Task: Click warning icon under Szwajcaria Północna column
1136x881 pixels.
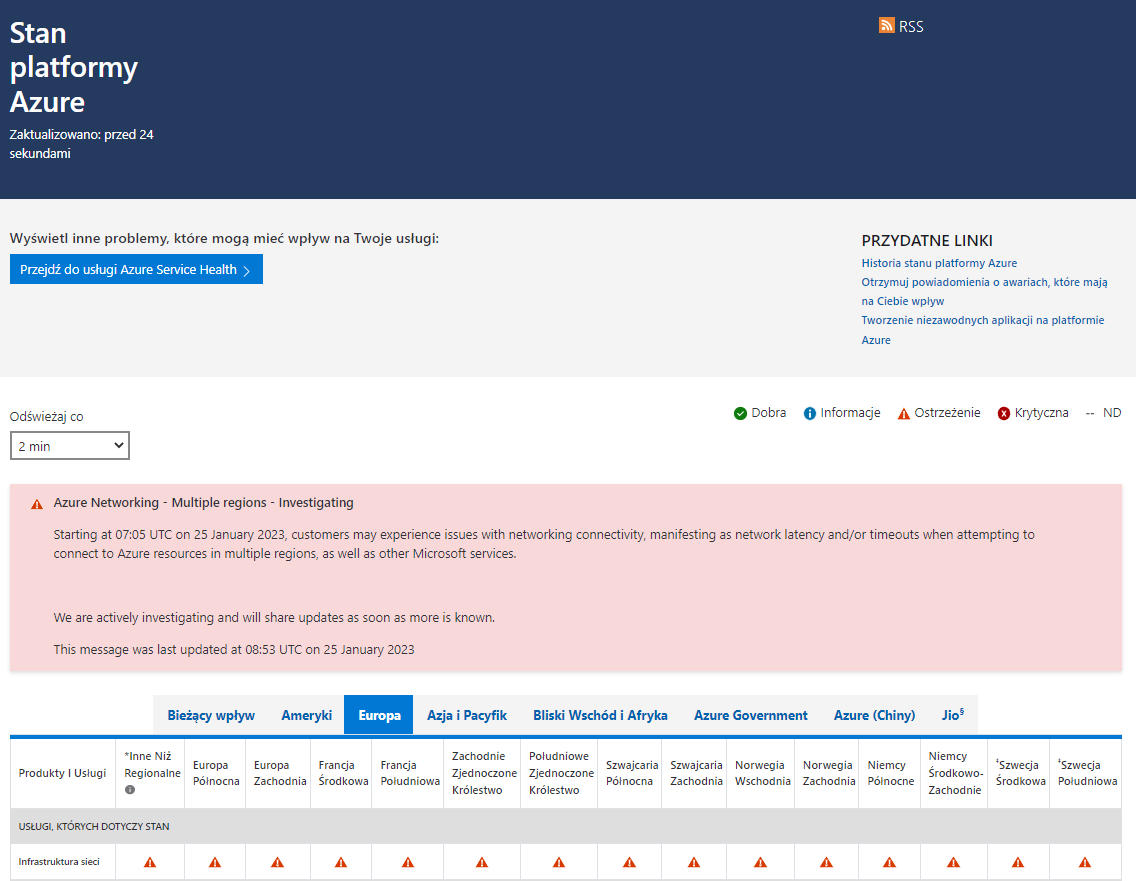Action: coord(629,862)
